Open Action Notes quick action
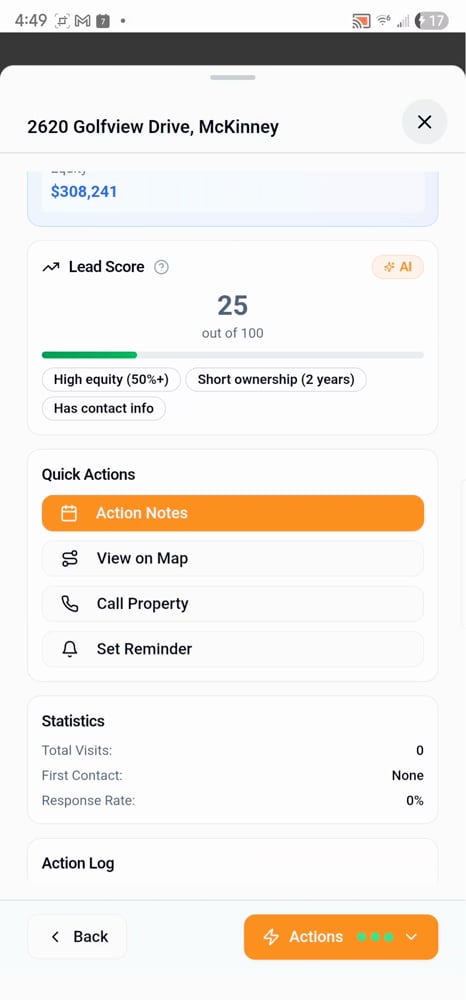466x1000 pixels. click(x=233, y=513)
